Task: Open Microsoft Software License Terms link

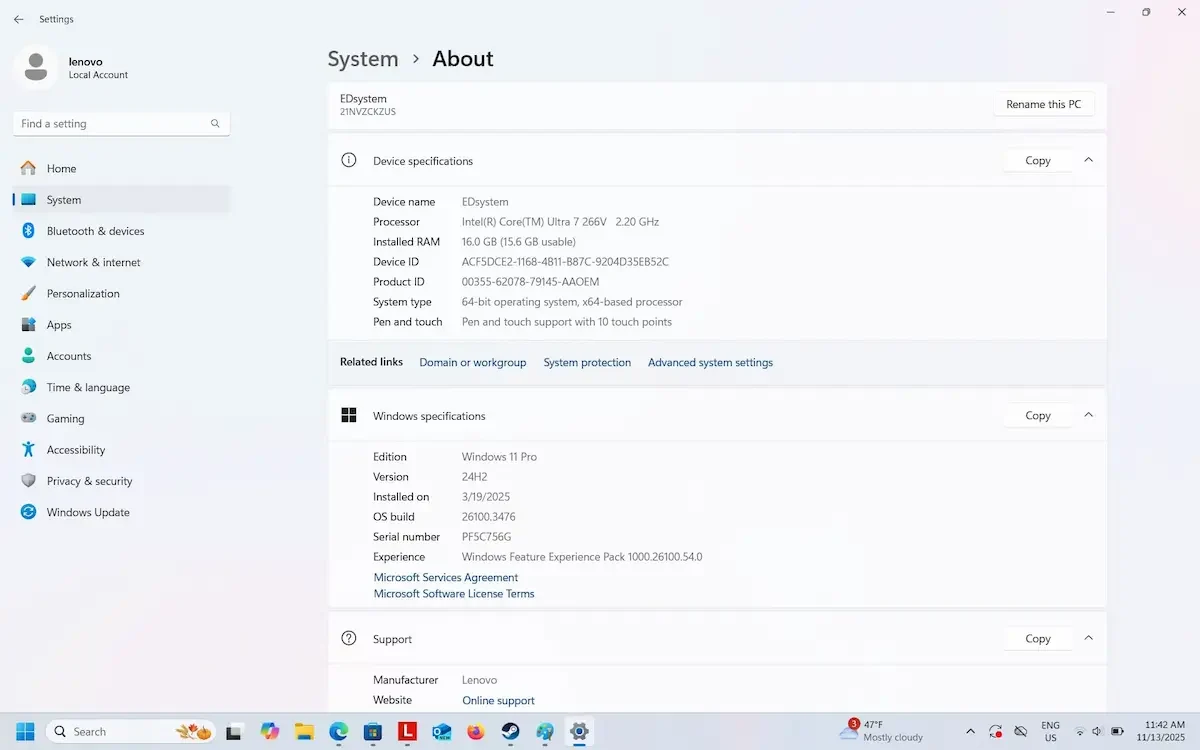Action: pos(454,594)
